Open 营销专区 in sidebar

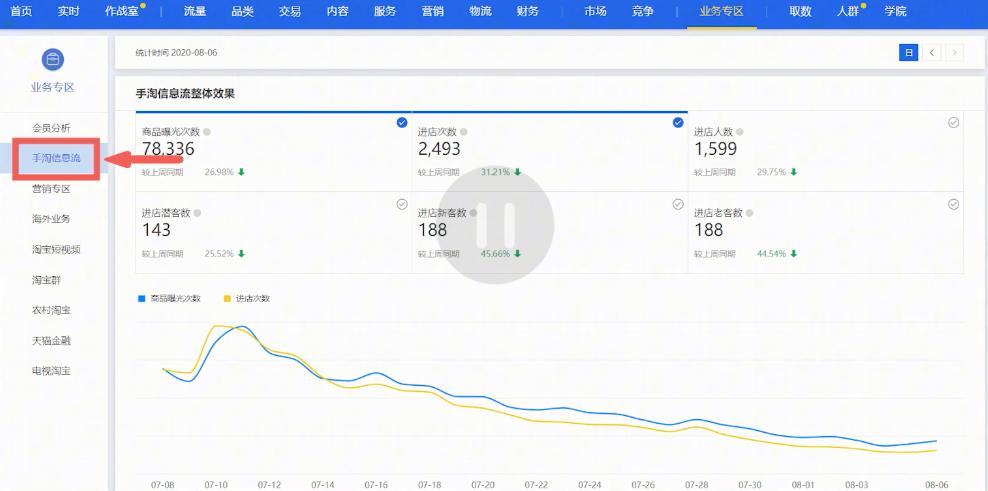52,188
